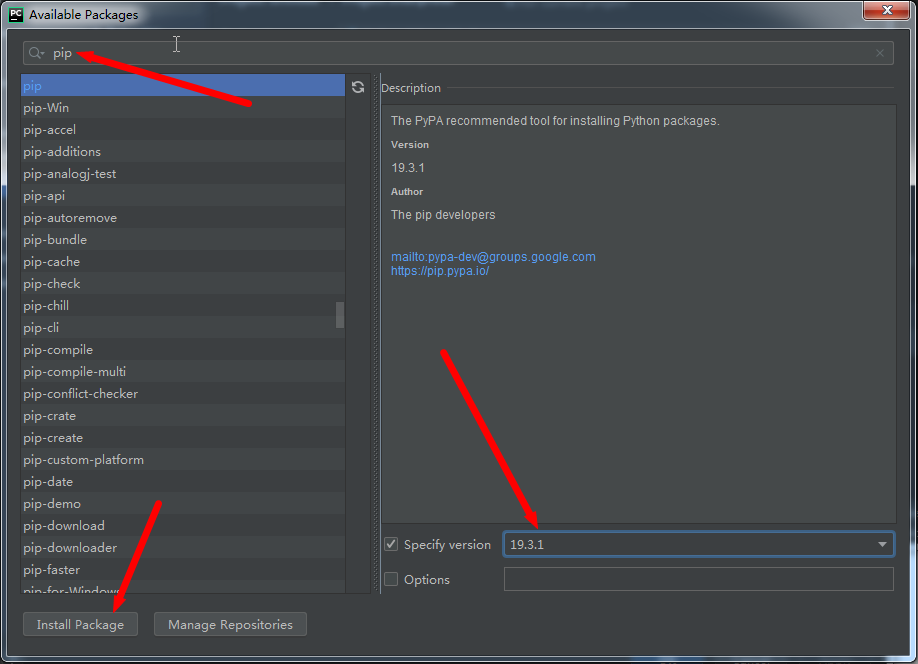
Task: Select pip-accel in the list
Action: tap(183, 129)
